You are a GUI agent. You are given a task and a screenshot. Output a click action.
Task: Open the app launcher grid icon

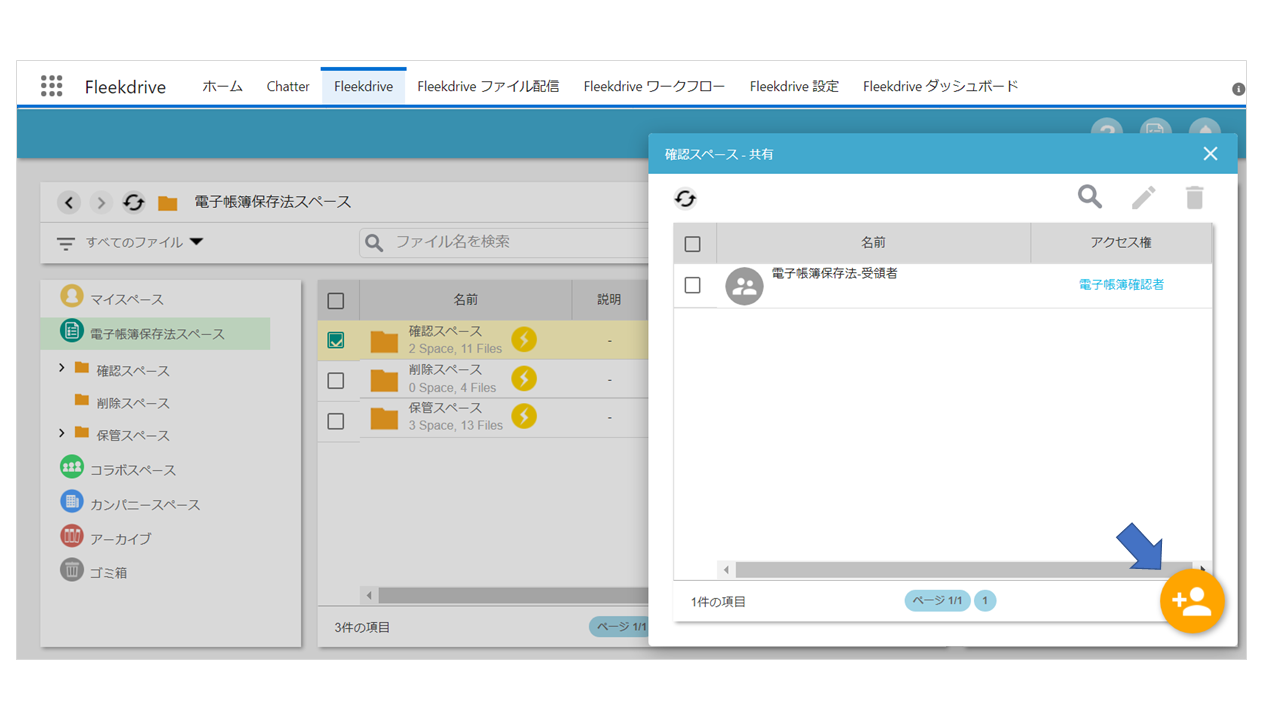pos(52,86)
